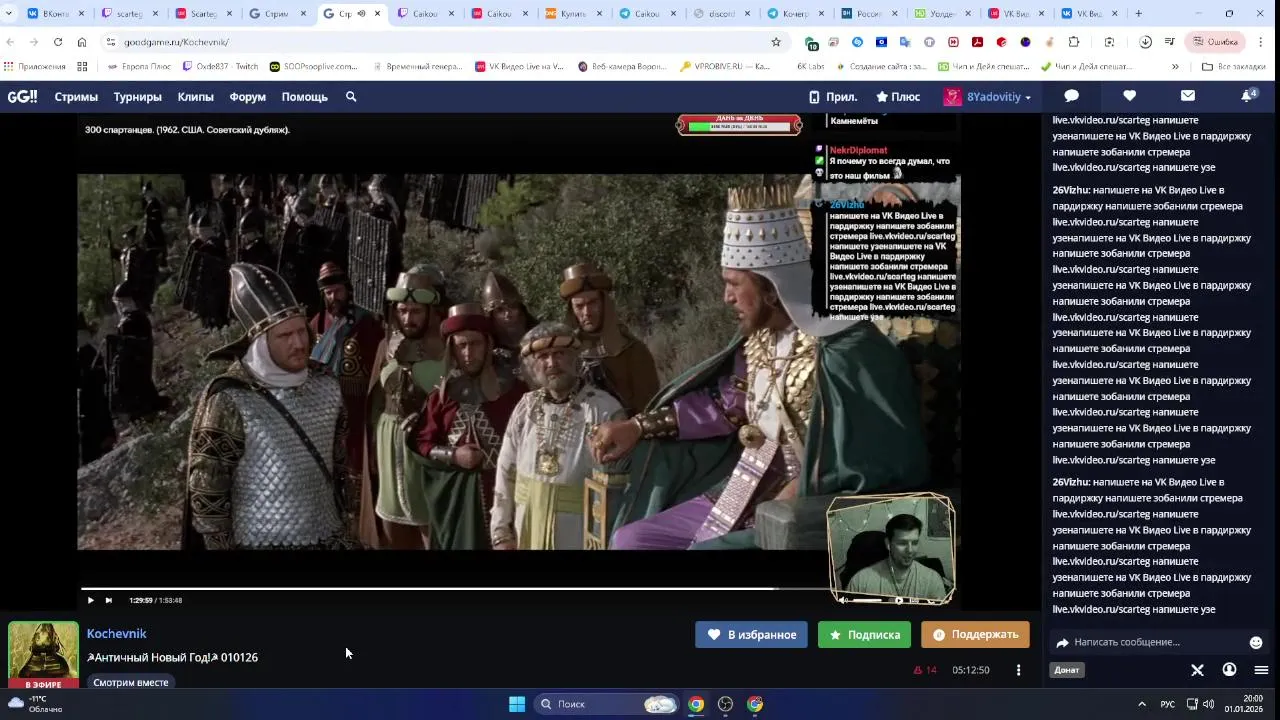Click the reply arrow icon in chat input
The image size is (1280, 720).
tap(1062, 642)
